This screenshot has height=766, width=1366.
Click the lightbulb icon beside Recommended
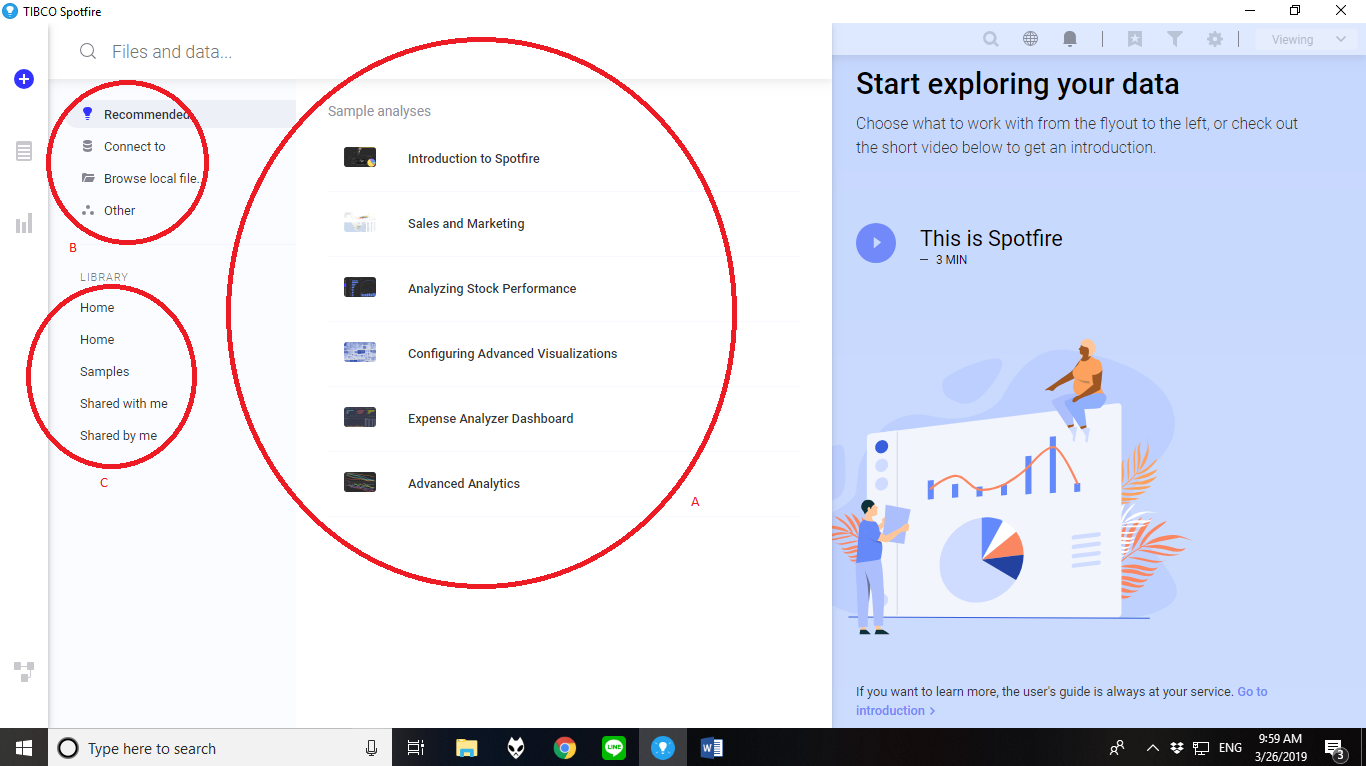88,114
